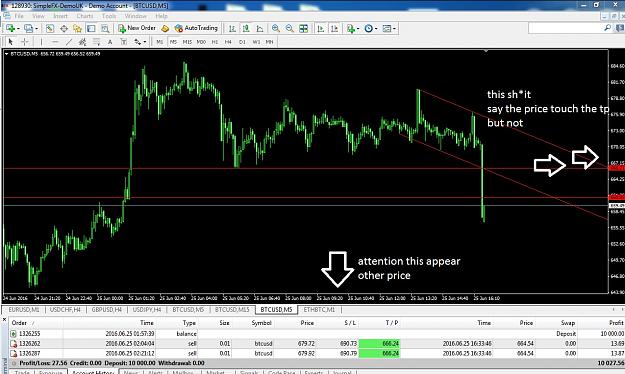The height and width of the screenshot is (374, 625).
Task: Switch to MN monthly timeframe
Action: [270, 41]
